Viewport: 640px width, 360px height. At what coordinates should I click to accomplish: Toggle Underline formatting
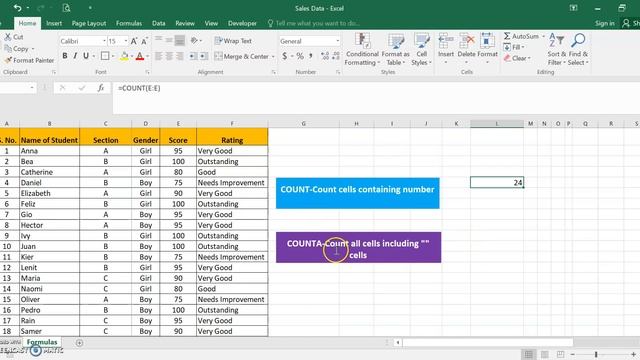(86, 56)
